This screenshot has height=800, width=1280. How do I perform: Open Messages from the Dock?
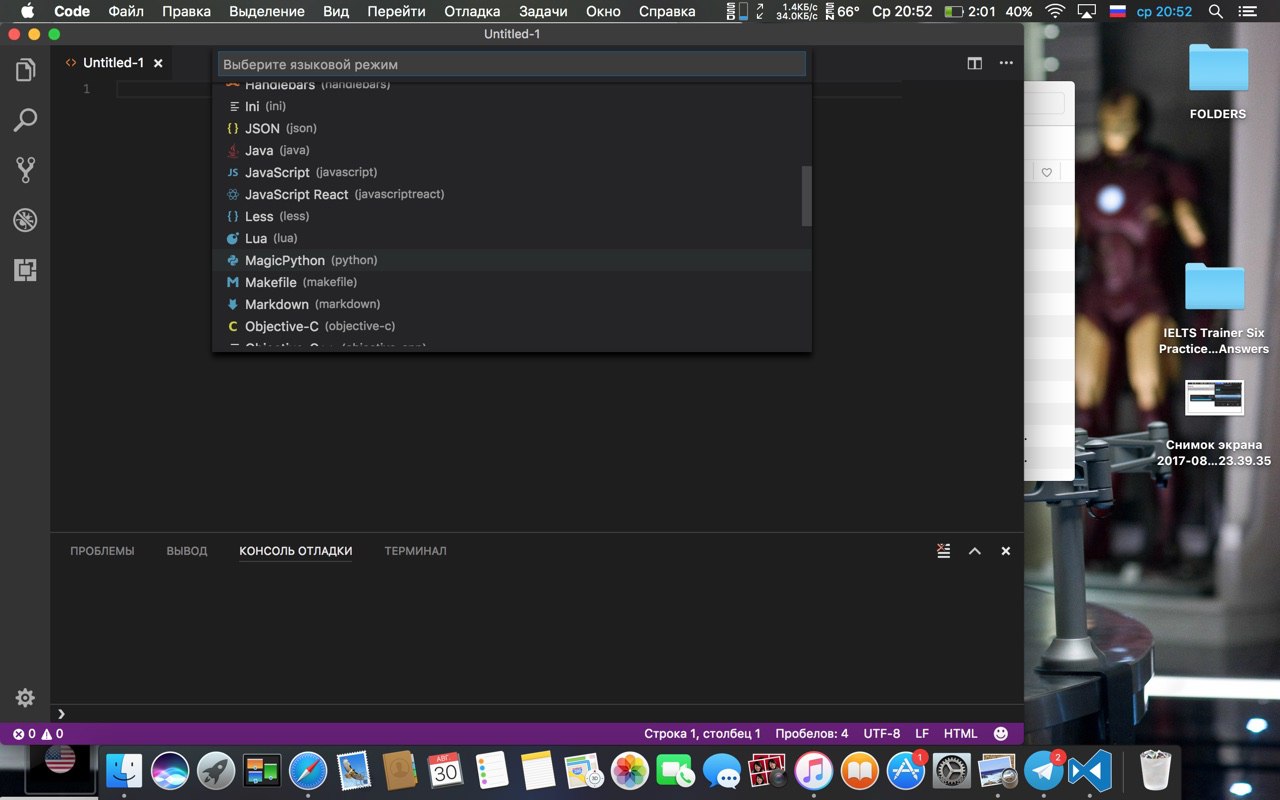722,770
